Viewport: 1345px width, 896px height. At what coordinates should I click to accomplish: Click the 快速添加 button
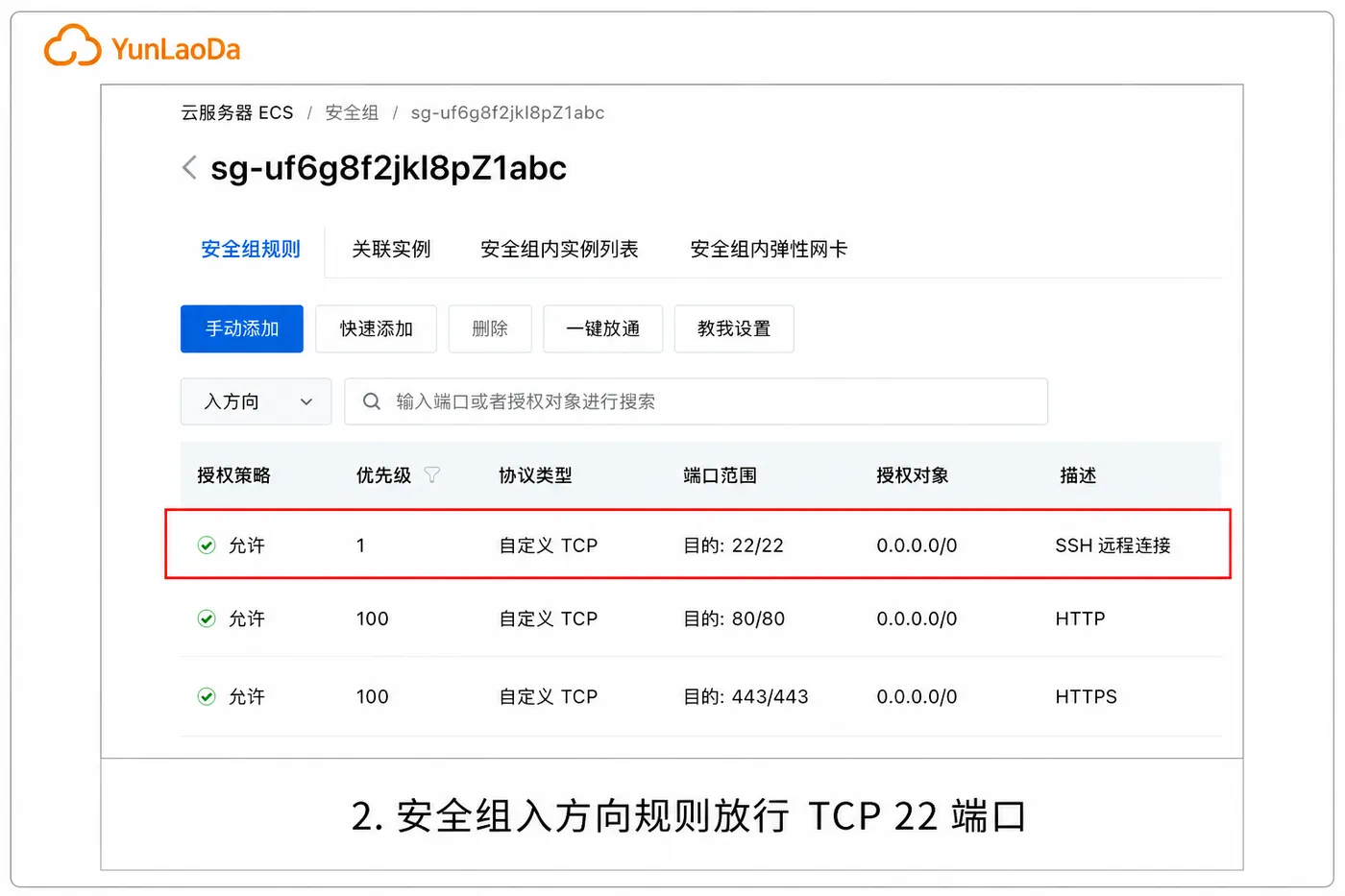coord(376,328)
